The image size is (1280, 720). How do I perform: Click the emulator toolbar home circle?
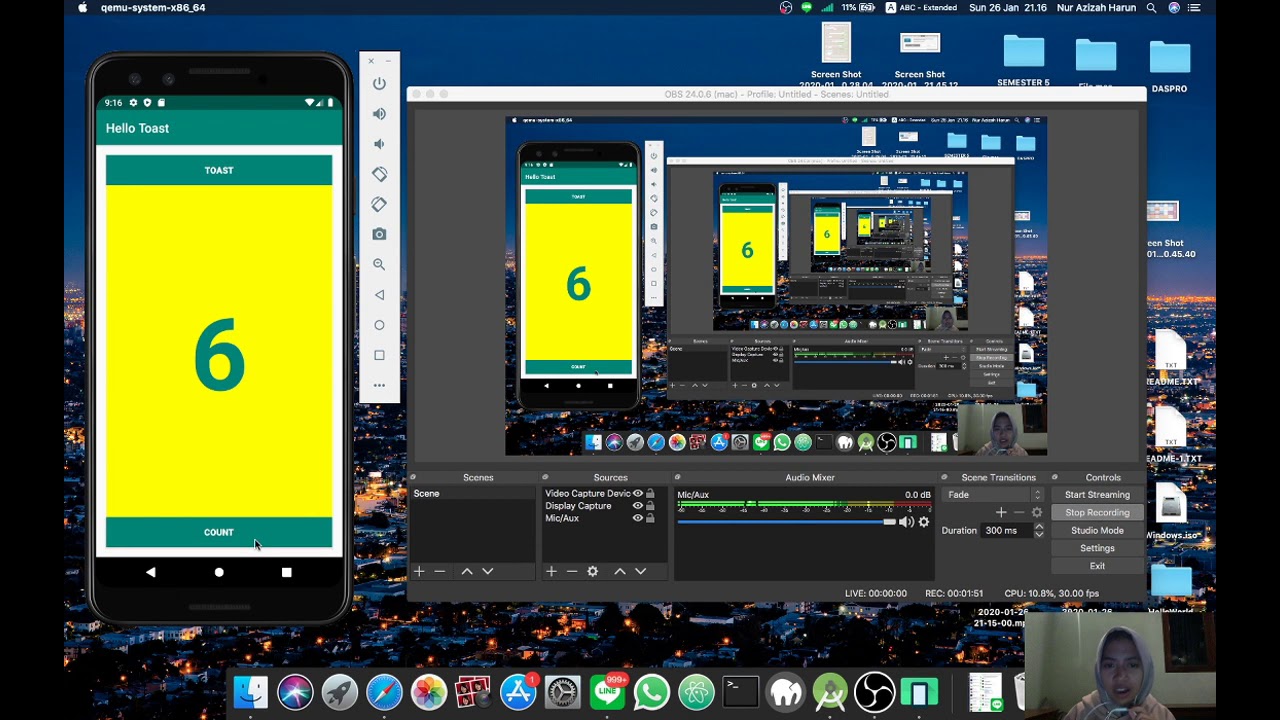click(379, 325)
